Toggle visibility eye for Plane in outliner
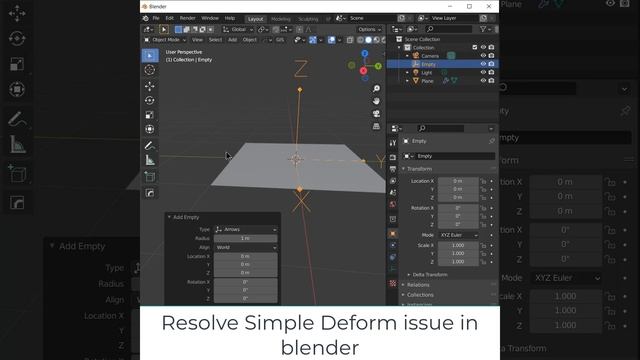 483,81
